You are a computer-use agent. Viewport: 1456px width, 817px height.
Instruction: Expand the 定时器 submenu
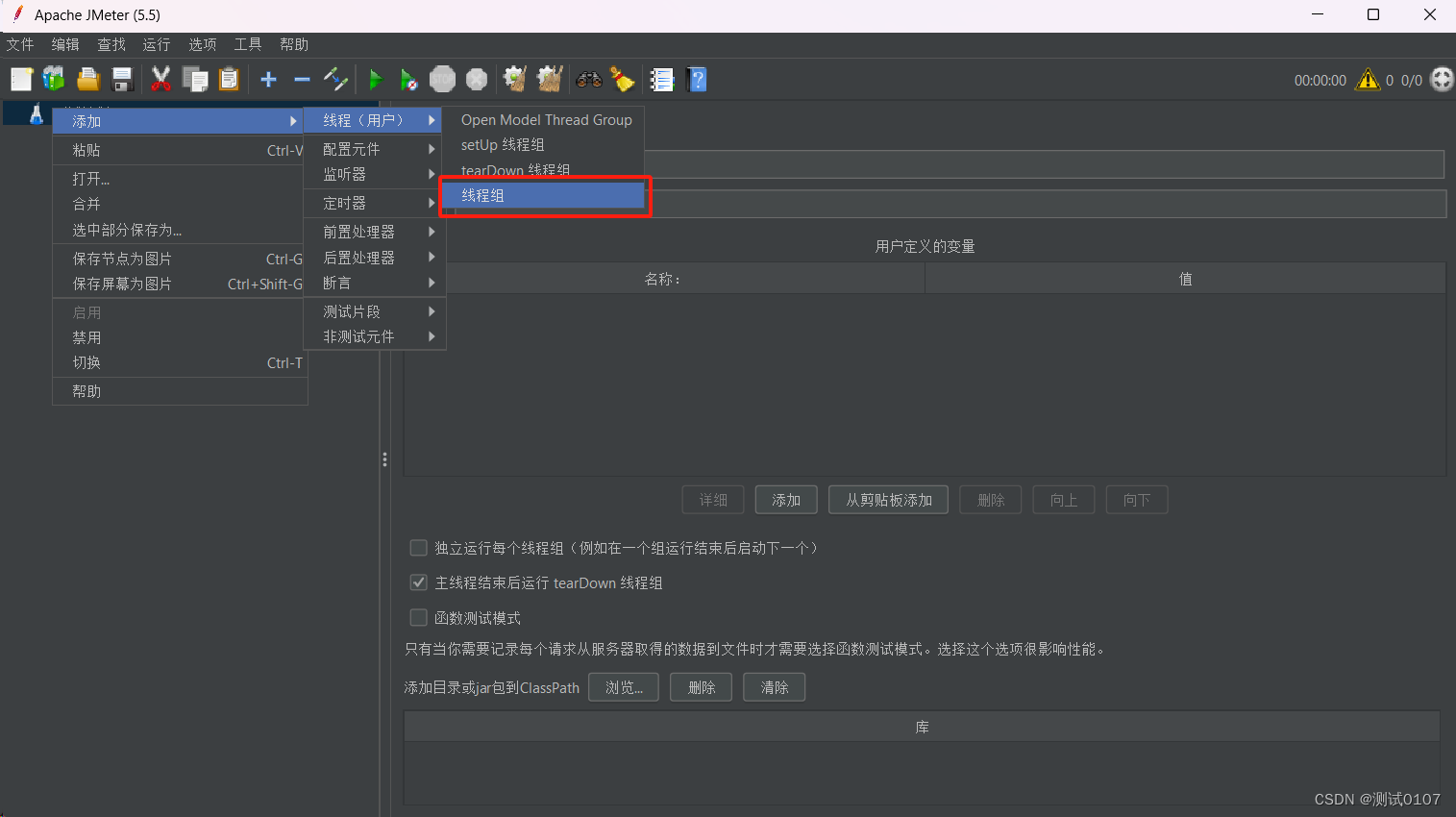click(373, 203)
